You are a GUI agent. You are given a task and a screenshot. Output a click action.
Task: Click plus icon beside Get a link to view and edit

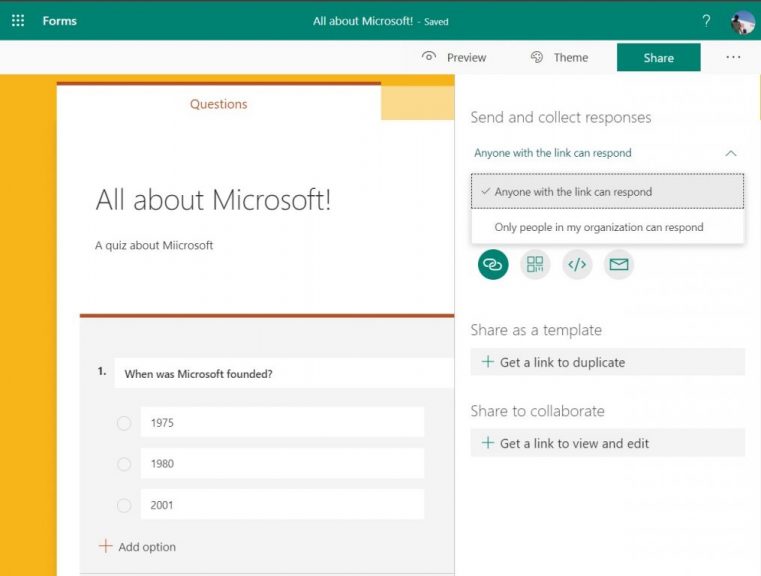click(487, 443)
